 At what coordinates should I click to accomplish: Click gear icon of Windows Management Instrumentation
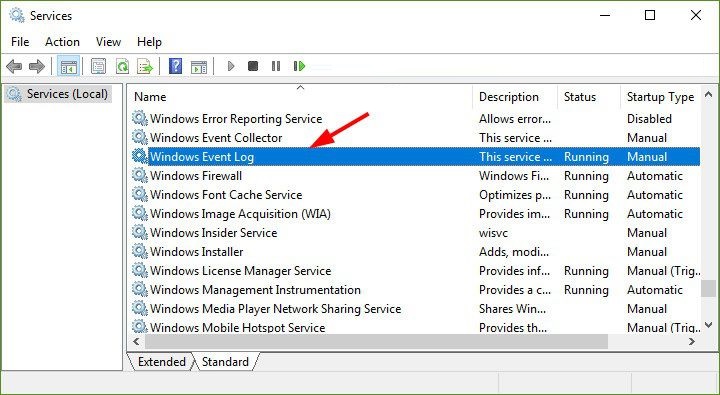(x=140, y=289)
